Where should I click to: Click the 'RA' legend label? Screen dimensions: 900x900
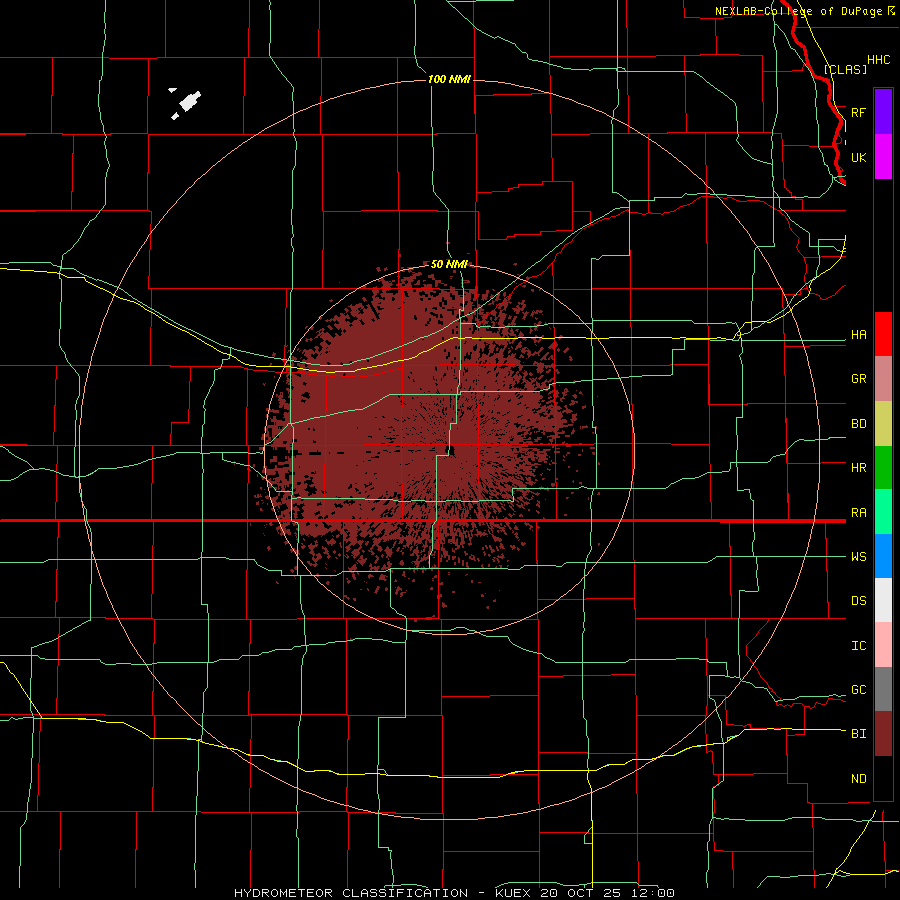pyautogui.click(x=858, y=513)
